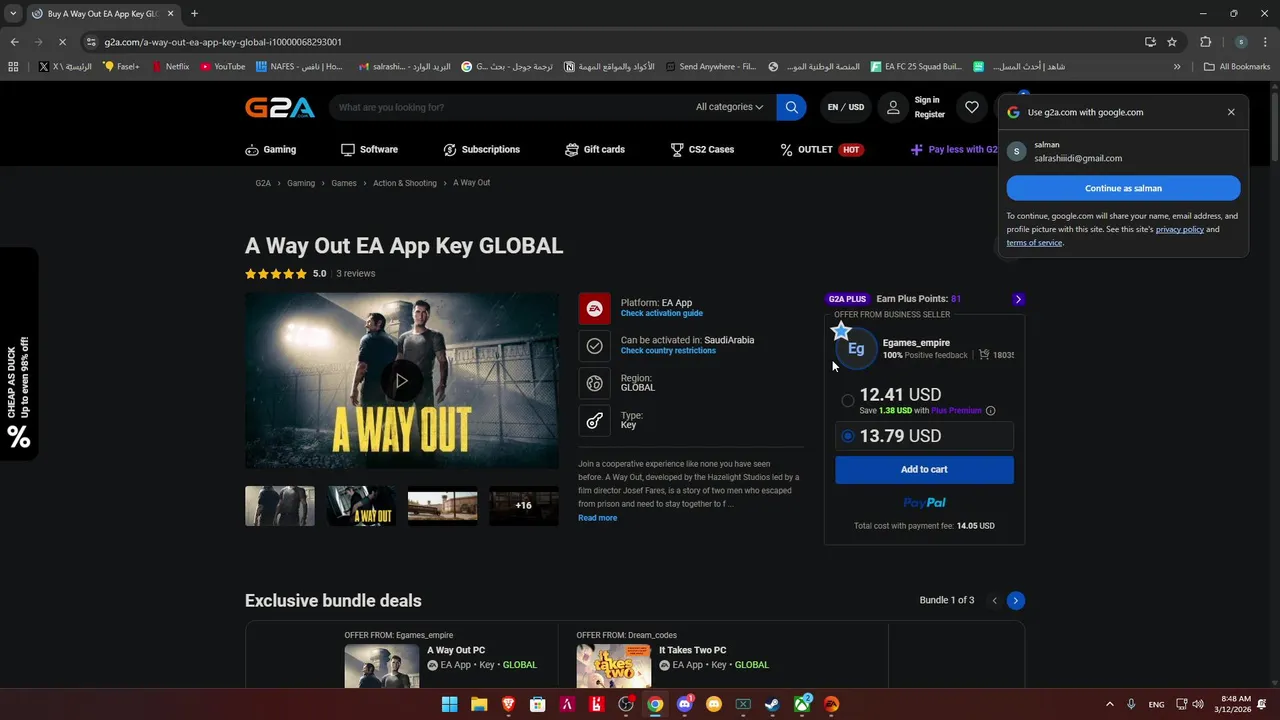This screenshot has width=1280, height=720.
Task: Click the Add to cart button
Action: pos(924,469)
